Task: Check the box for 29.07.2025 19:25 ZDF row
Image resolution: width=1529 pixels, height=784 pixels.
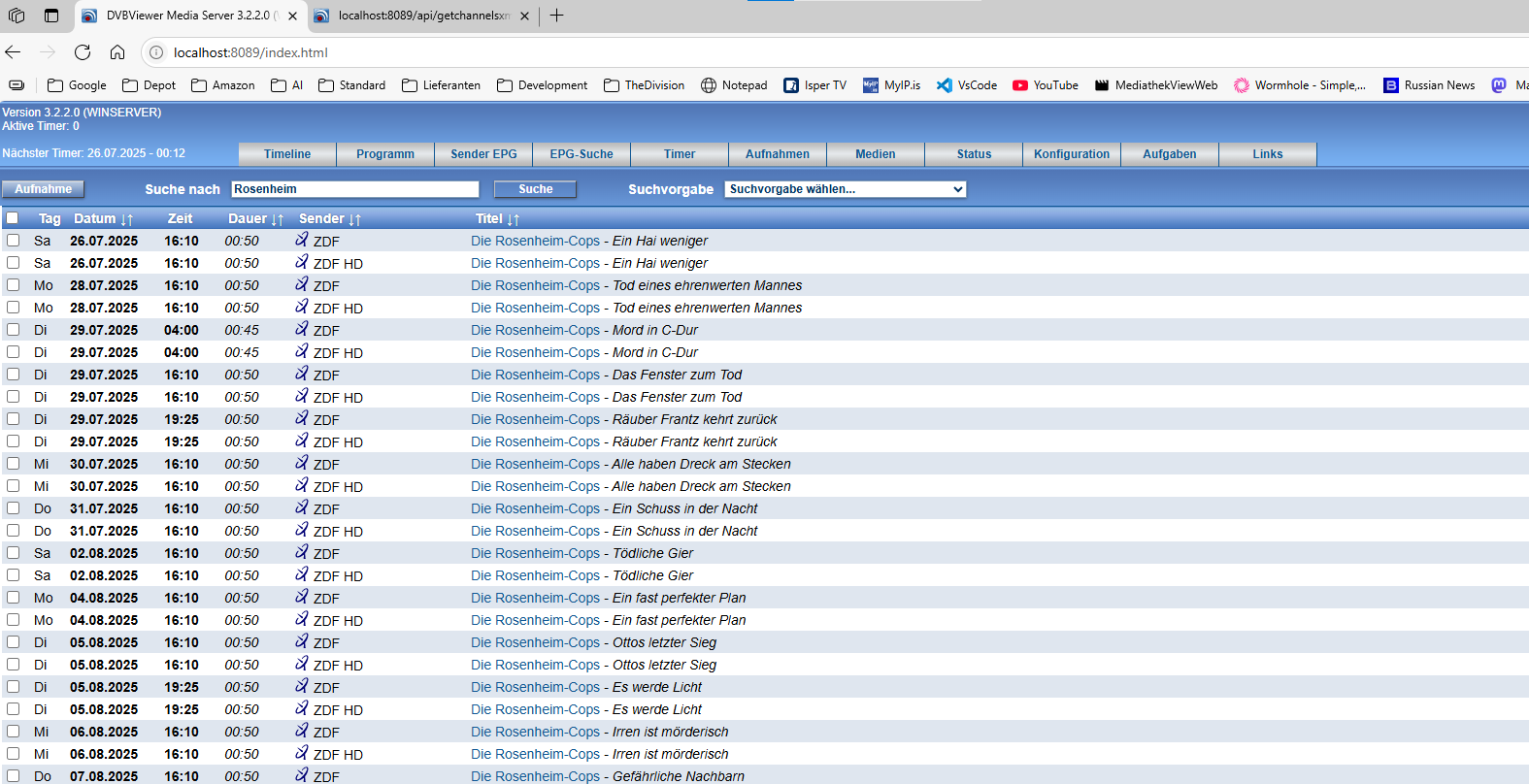Action: [13, 419]
